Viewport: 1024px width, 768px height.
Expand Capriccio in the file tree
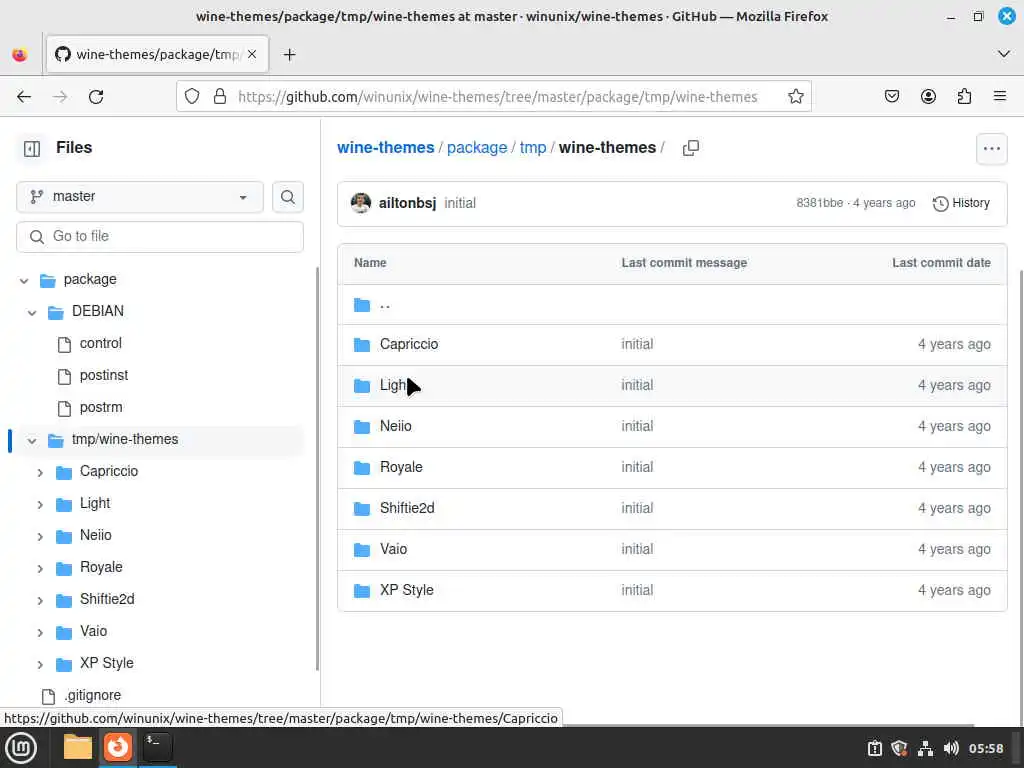click(x=40, y=472)
